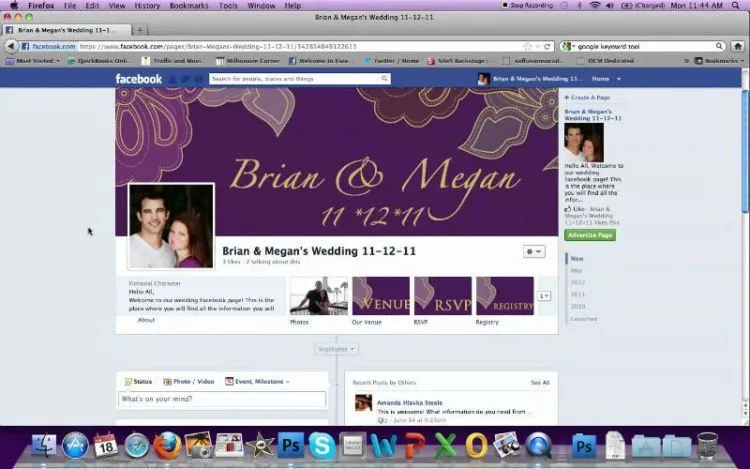Open Microsoft Word from the dock
This screenshot has height=469, width=750.
click(x=384, y=446)
